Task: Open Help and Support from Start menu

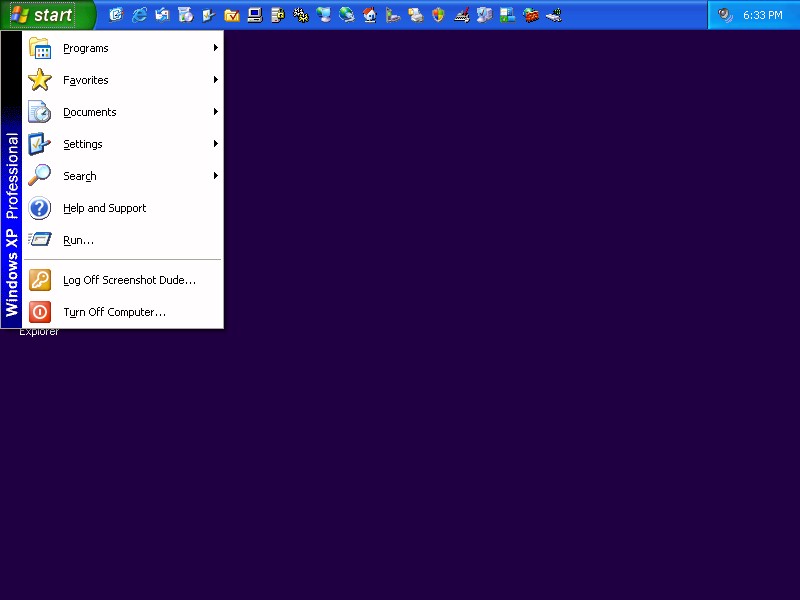Action: [123, 208]
